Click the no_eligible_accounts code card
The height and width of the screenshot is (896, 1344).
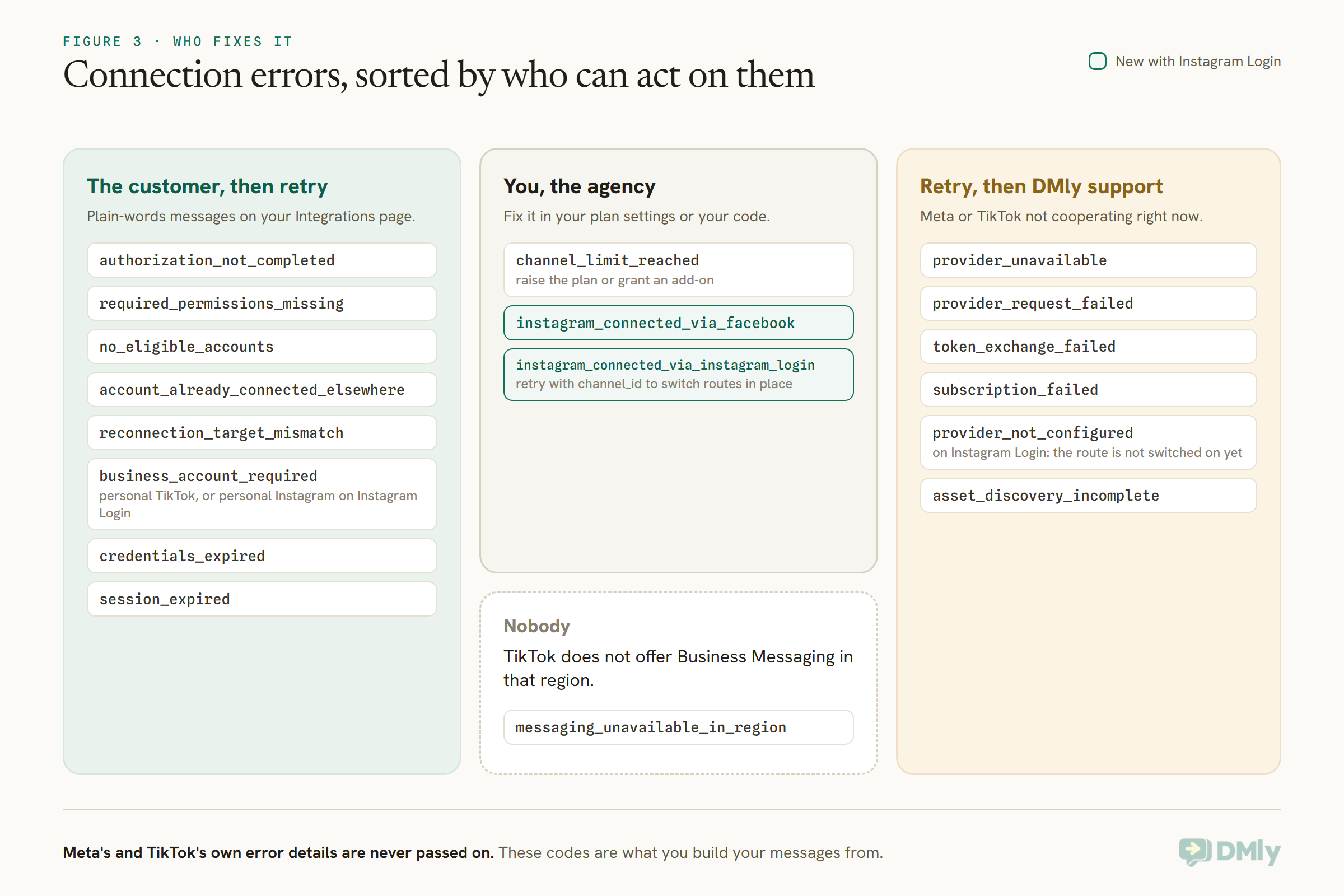pos(262,347)
